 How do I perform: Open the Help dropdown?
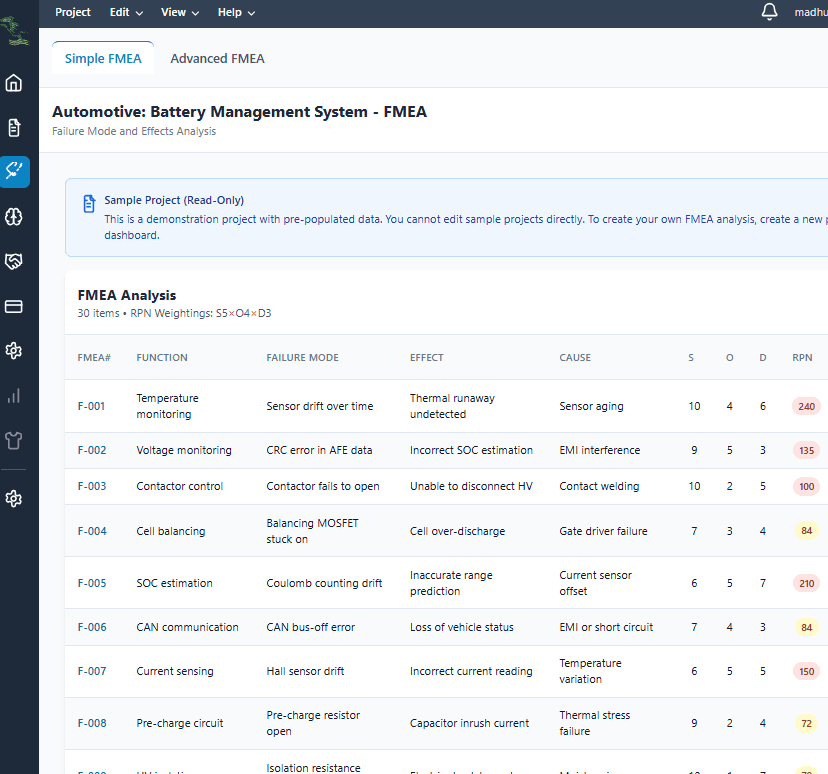pyautogui.click(x=234, y=12)
